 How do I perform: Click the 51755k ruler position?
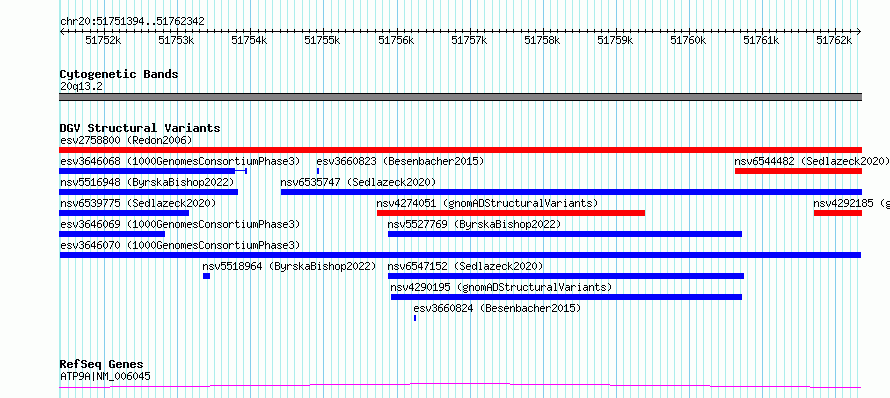click(322, 40)
